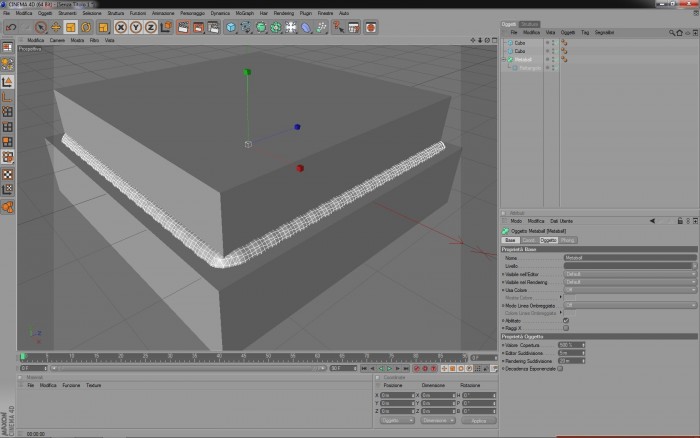Open the Visibile nel Rendering dropdown
Image resolution: width=700 pixels, height=438 pixels.
tap(630, 282)
